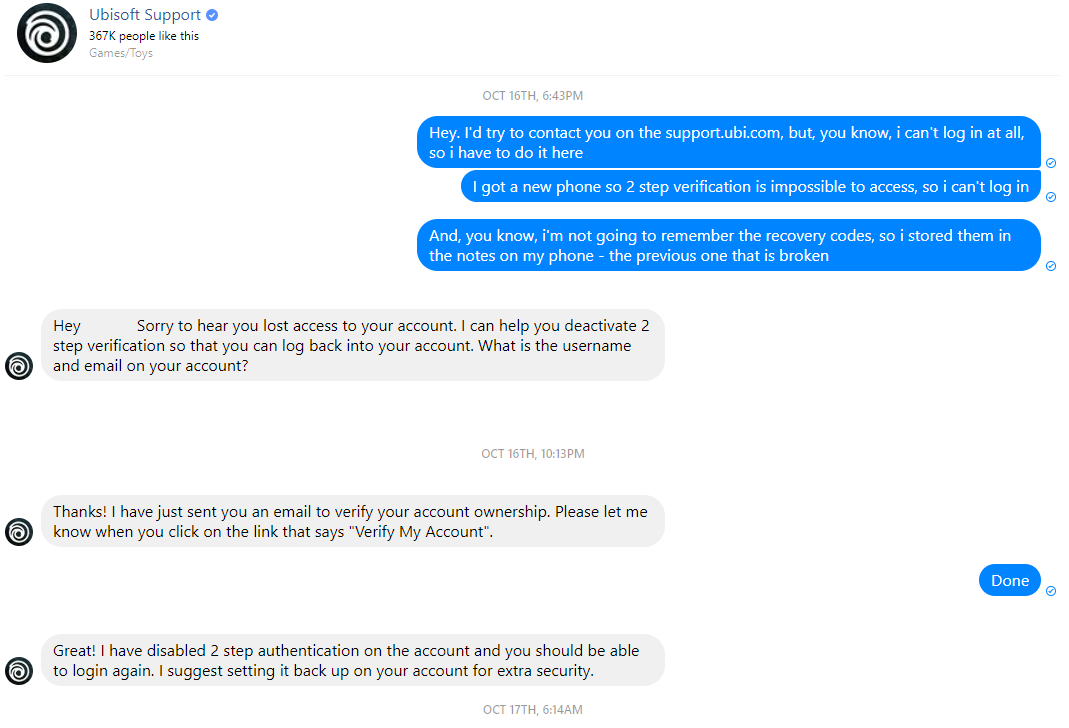The width and height of the screenshot is (1069, 728).
Task: Click Ubisoft avatar beside the Verify My Account message
Action: (x=19, y=532)
